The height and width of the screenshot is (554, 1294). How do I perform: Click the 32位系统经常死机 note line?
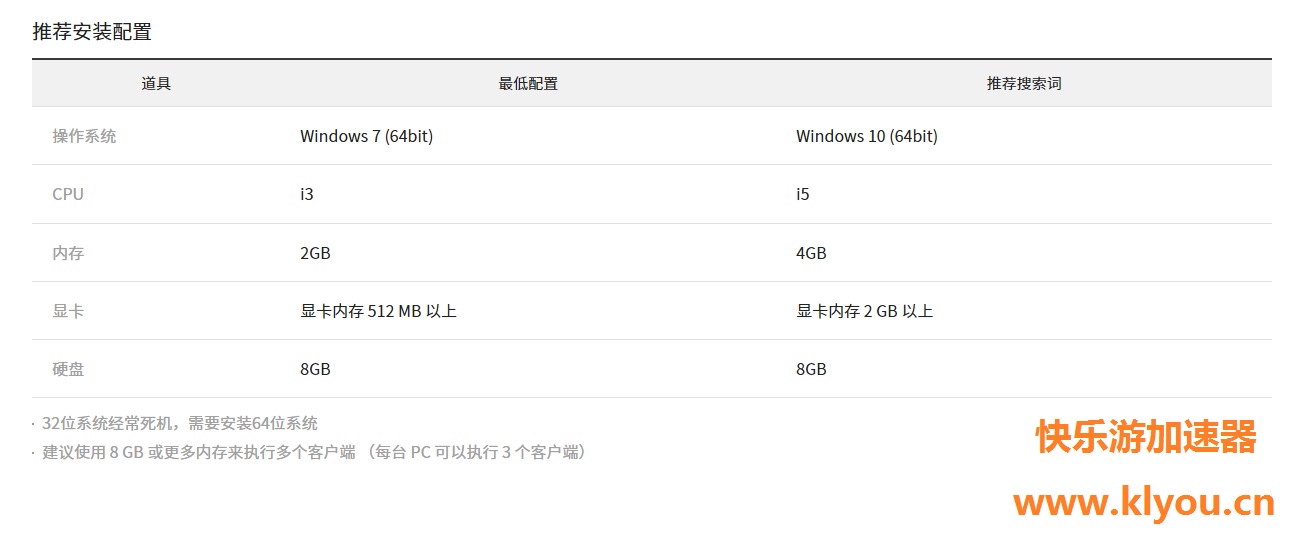(180, 423)
